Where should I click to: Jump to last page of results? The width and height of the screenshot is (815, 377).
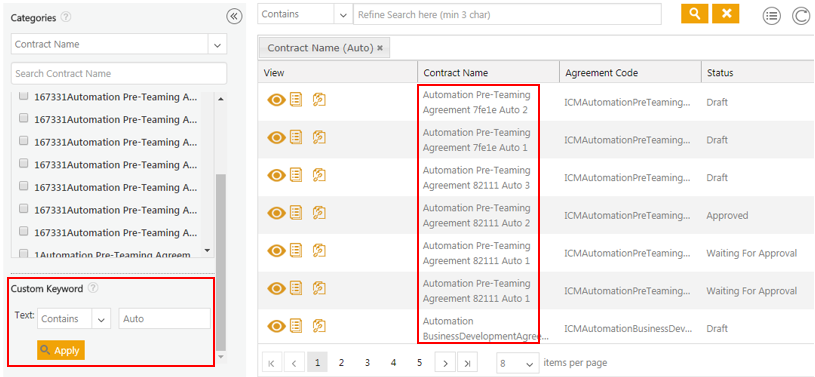tap(467, 363)
